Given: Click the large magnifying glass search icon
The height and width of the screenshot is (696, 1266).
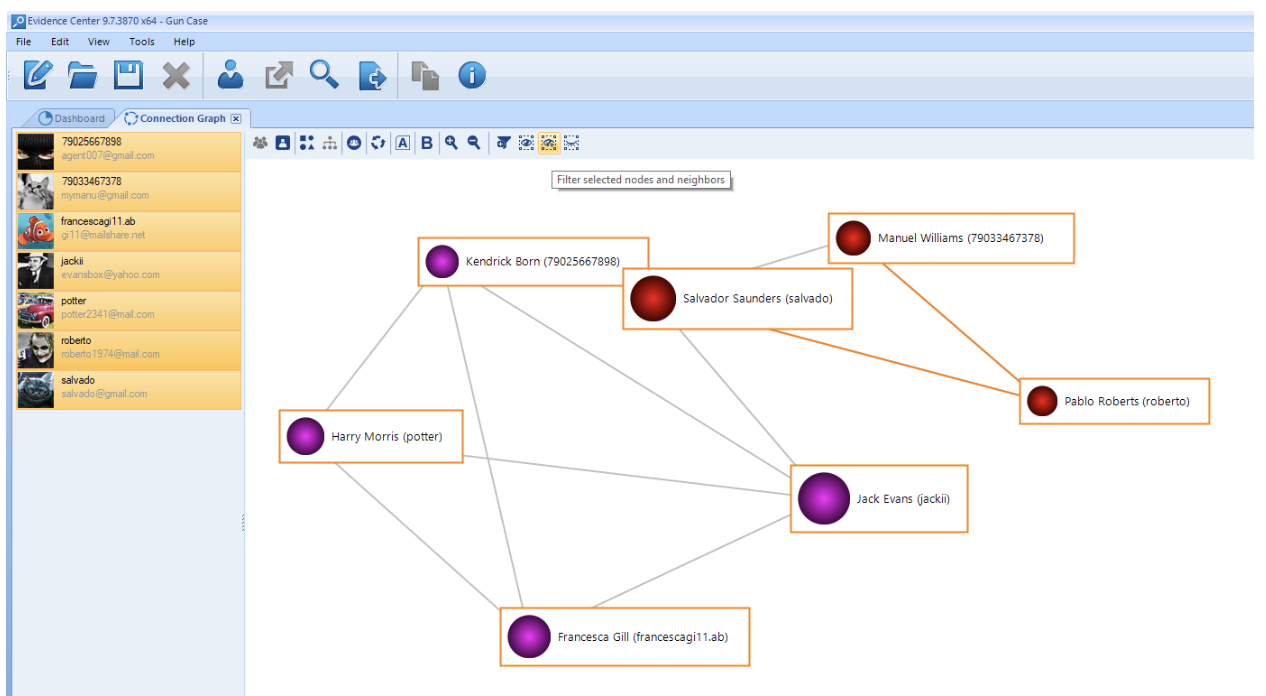Looking at the screenshot, I should coord(324,75).
